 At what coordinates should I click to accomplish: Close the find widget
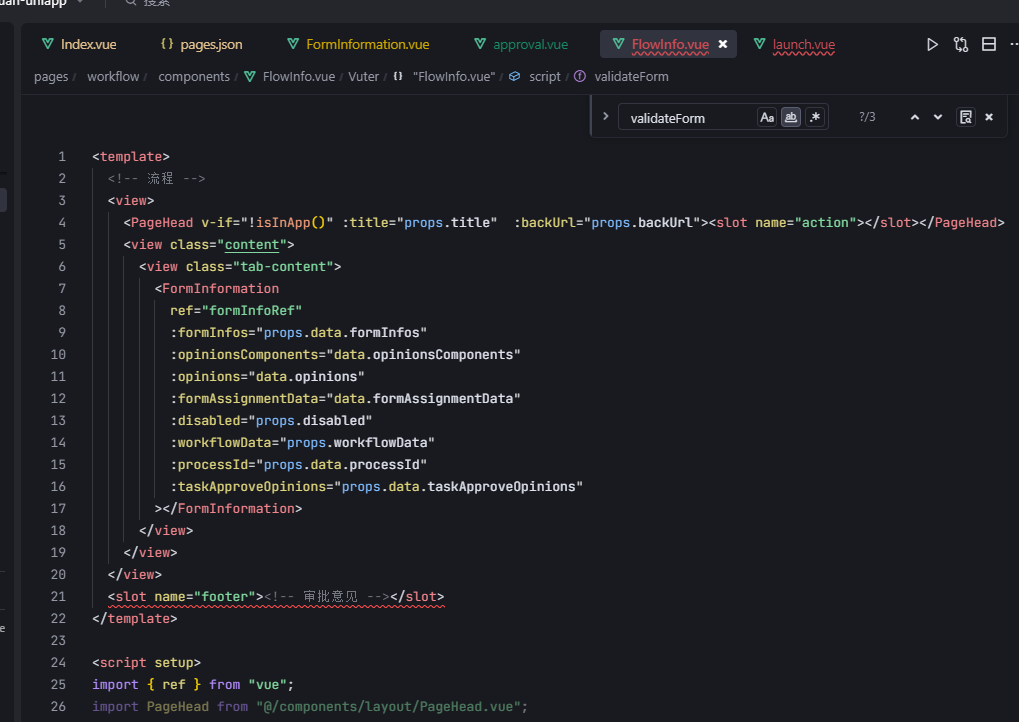pyautogui.click(x=989, y=117)
